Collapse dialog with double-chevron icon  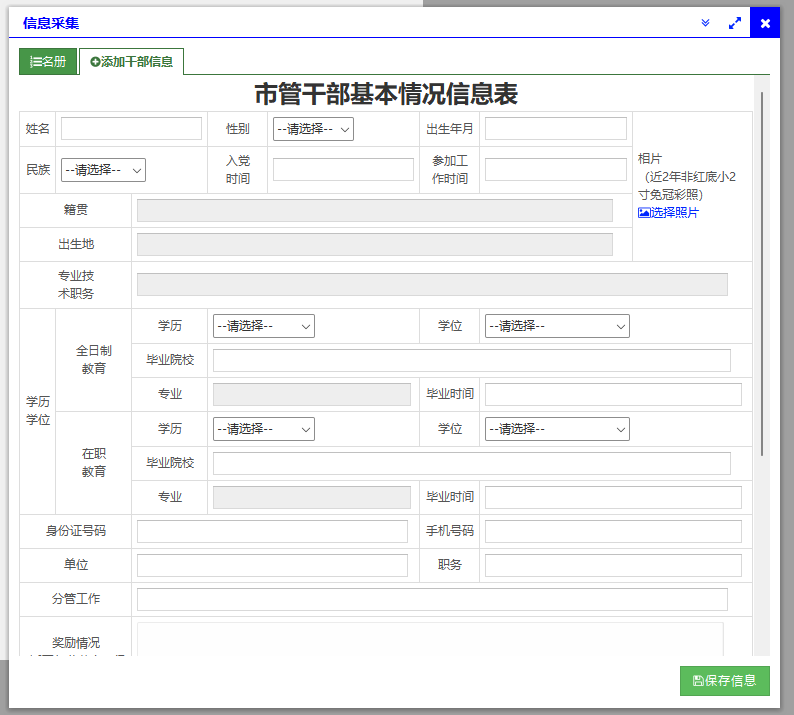tap(705, 23)
